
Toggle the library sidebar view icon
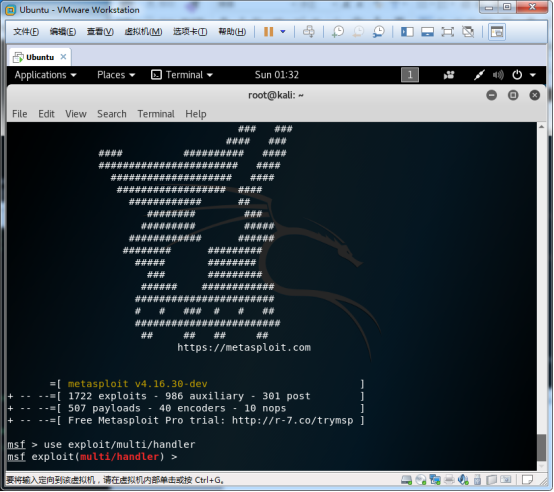pyautogui.click(x=407, y=32)
